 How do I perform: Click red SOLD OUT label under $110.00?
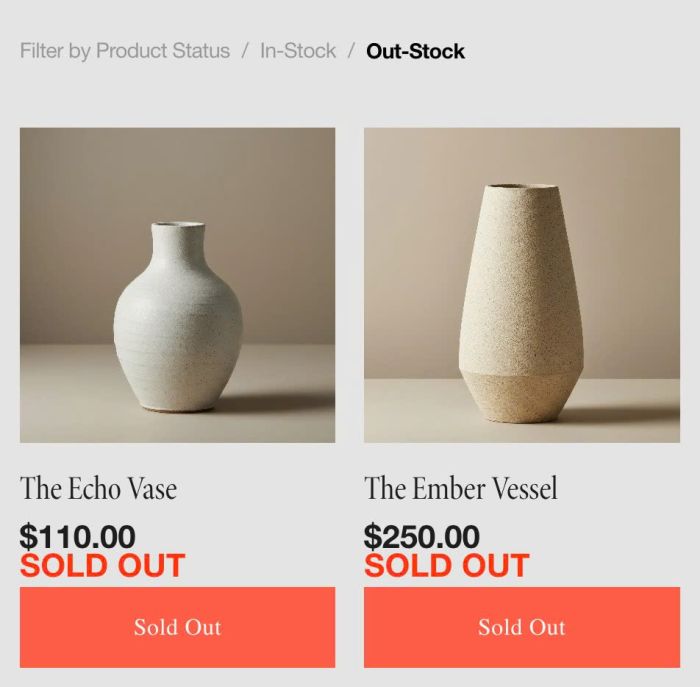click(102, 566)
